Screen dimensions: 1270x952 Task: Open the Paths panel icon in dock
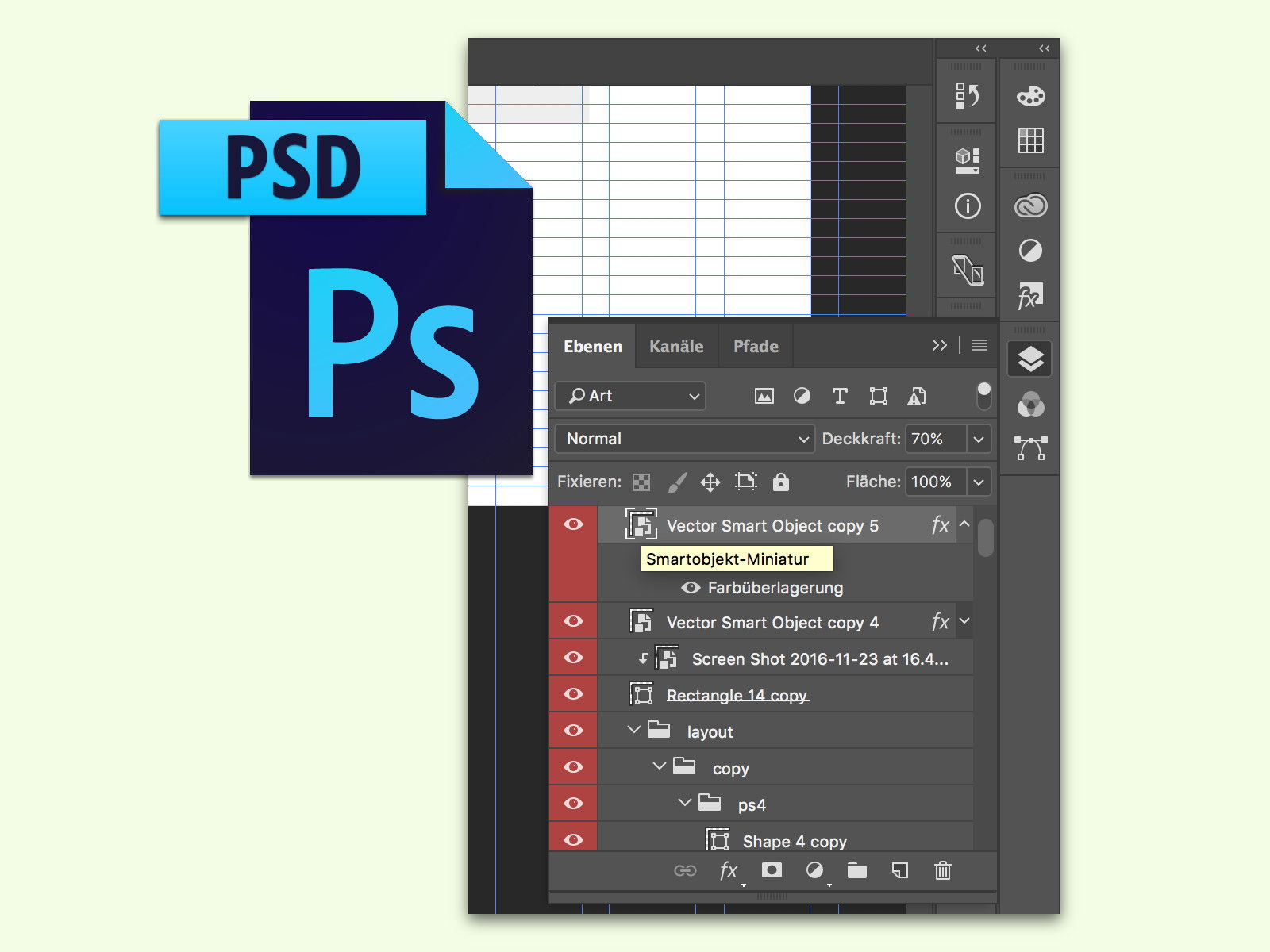point(1030,448)
